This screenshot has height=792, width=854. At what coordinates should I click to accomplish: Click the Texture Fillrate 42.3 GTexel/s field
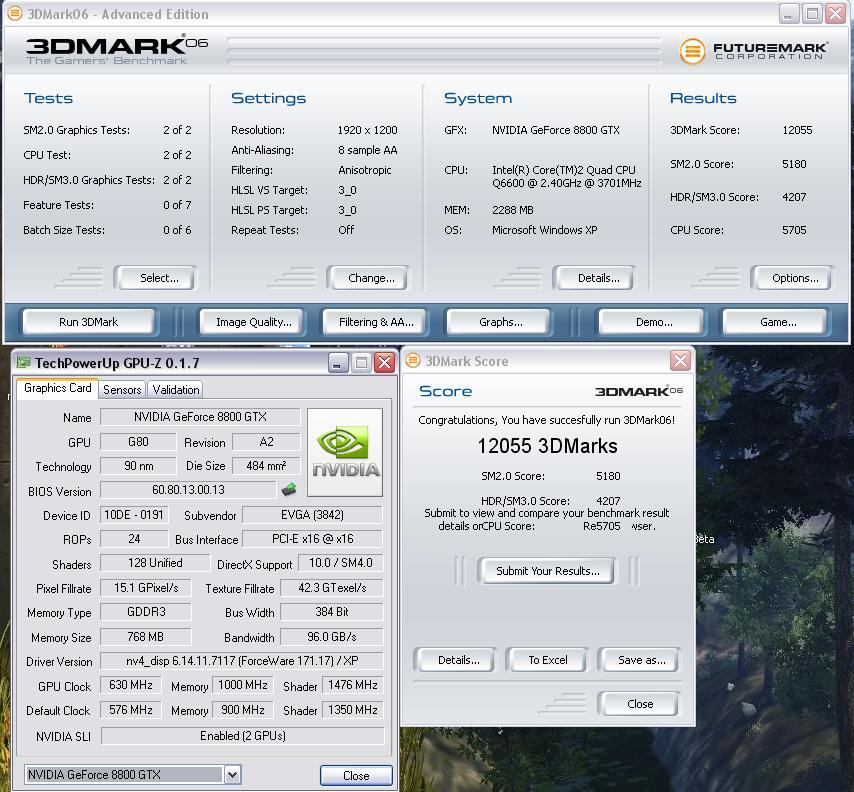pos(331,588)
